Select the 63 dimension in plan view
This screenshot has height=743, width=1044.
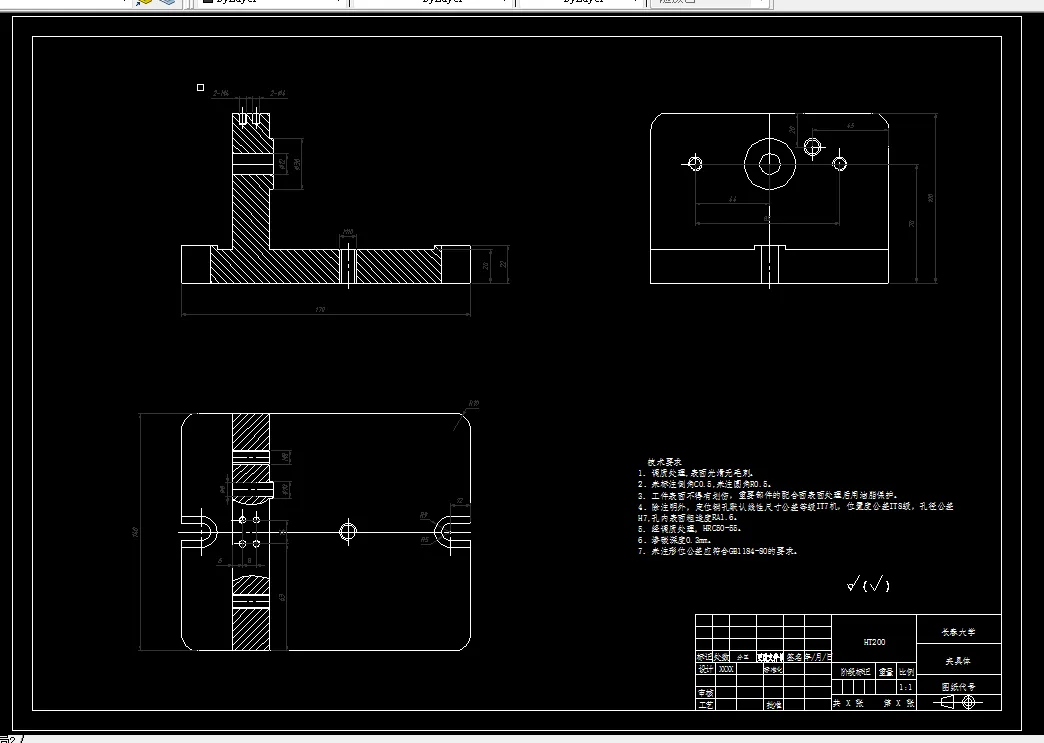tap(283, 598)
